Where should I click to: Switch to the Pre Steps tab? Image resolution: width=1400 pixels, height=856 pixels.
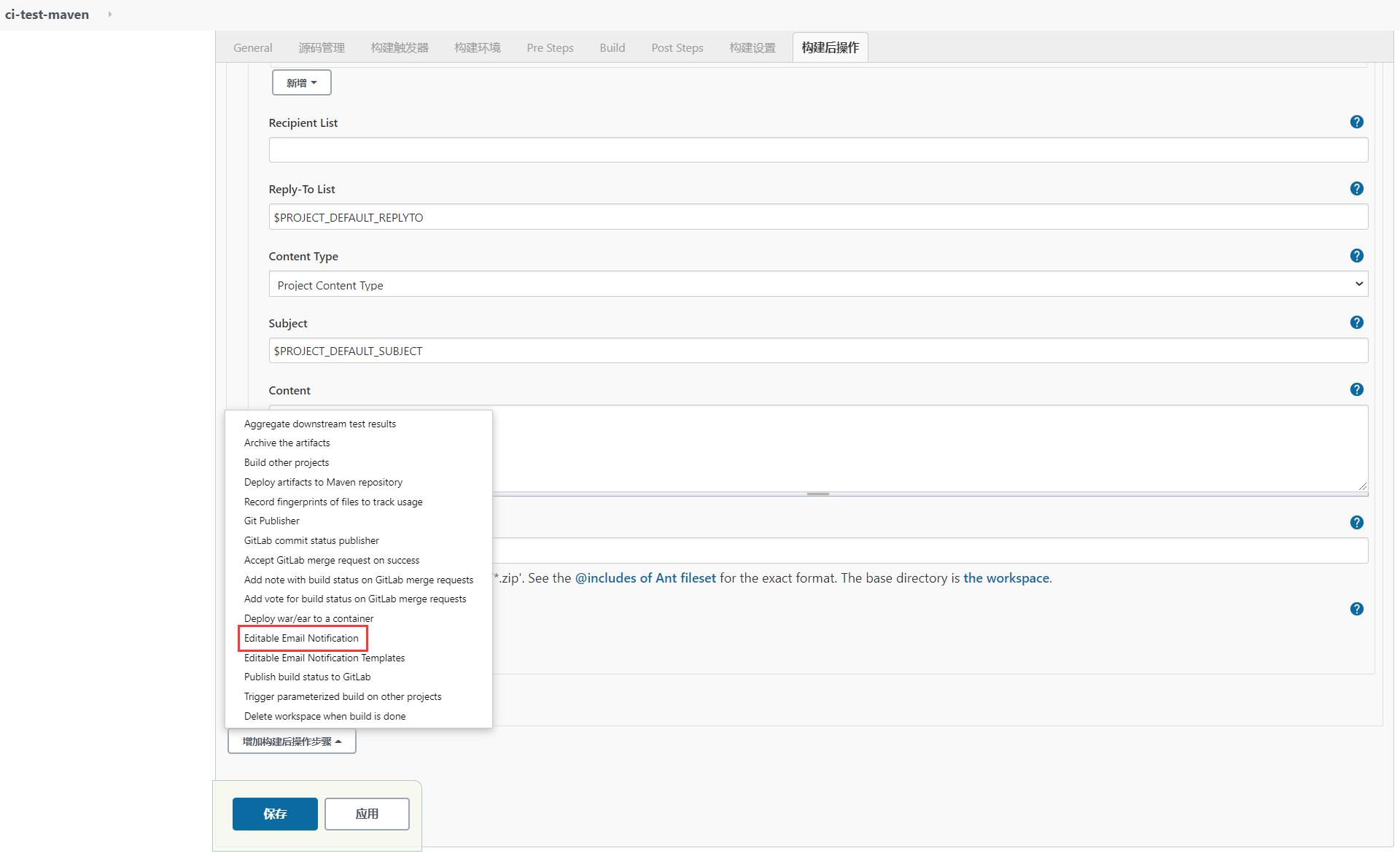point(550,48)
